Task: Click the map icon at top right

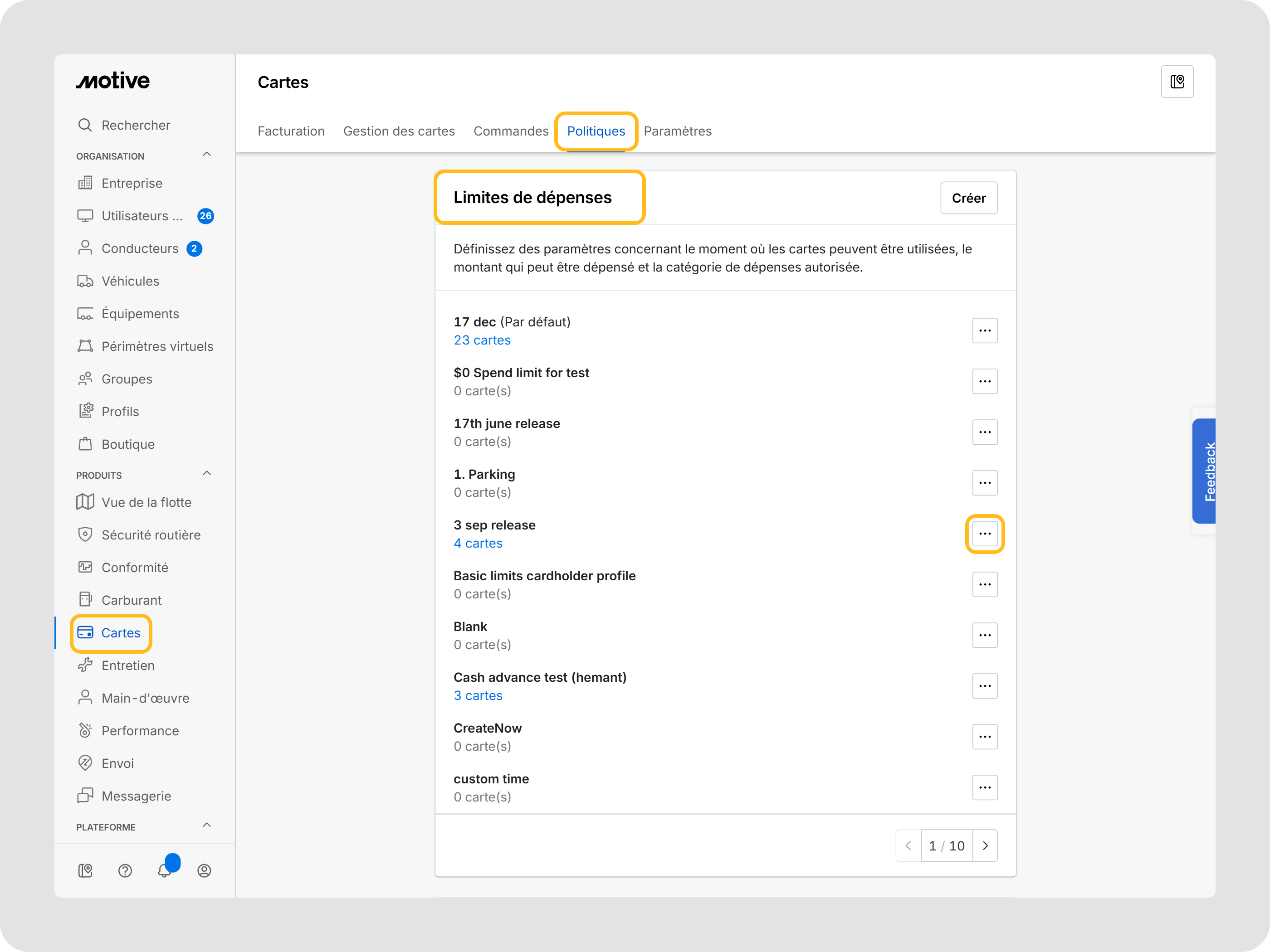Action: (1177, 82)
